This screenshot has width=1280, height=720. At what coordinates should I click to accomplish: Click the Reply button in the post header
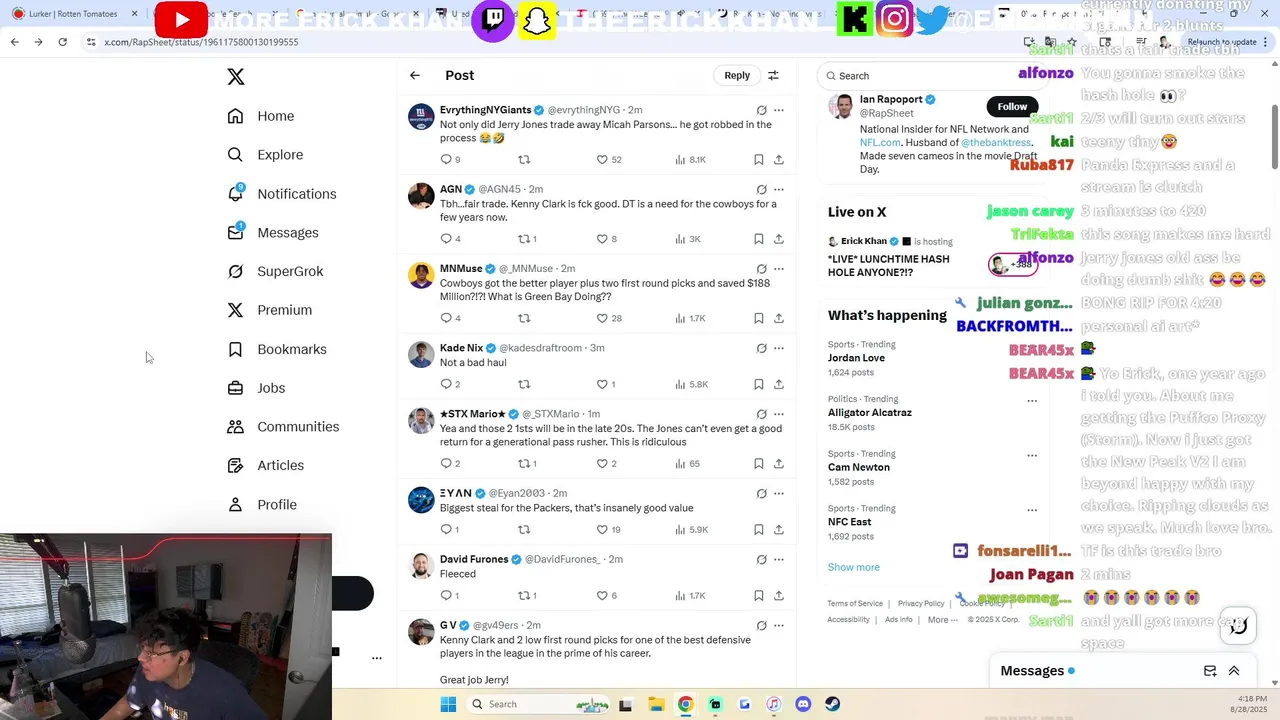coord(737,75)
